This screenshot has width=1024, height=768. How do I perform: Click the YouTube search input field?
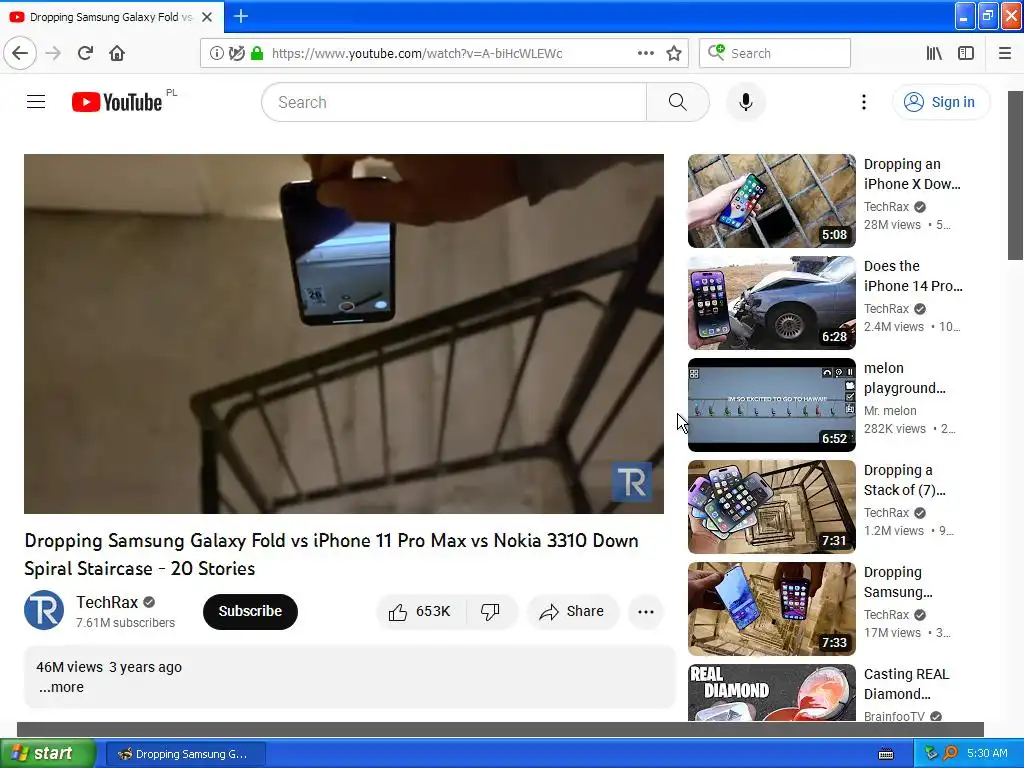point(455,102)
